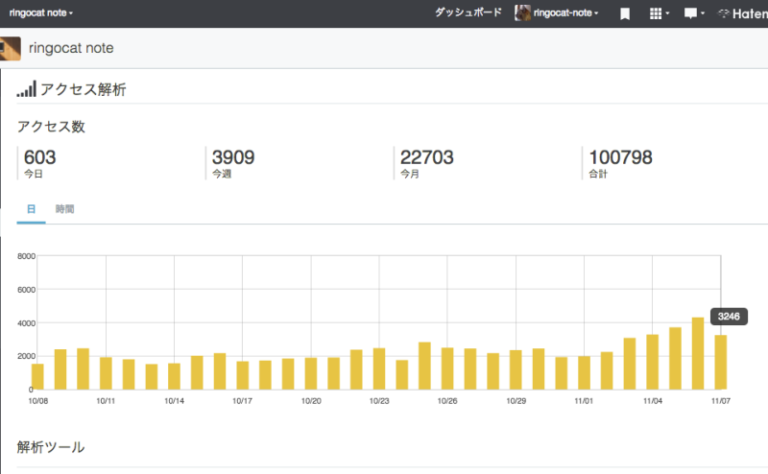
Task: Click the blog thumbnail beside ringocat note
Action: (10, 48)
